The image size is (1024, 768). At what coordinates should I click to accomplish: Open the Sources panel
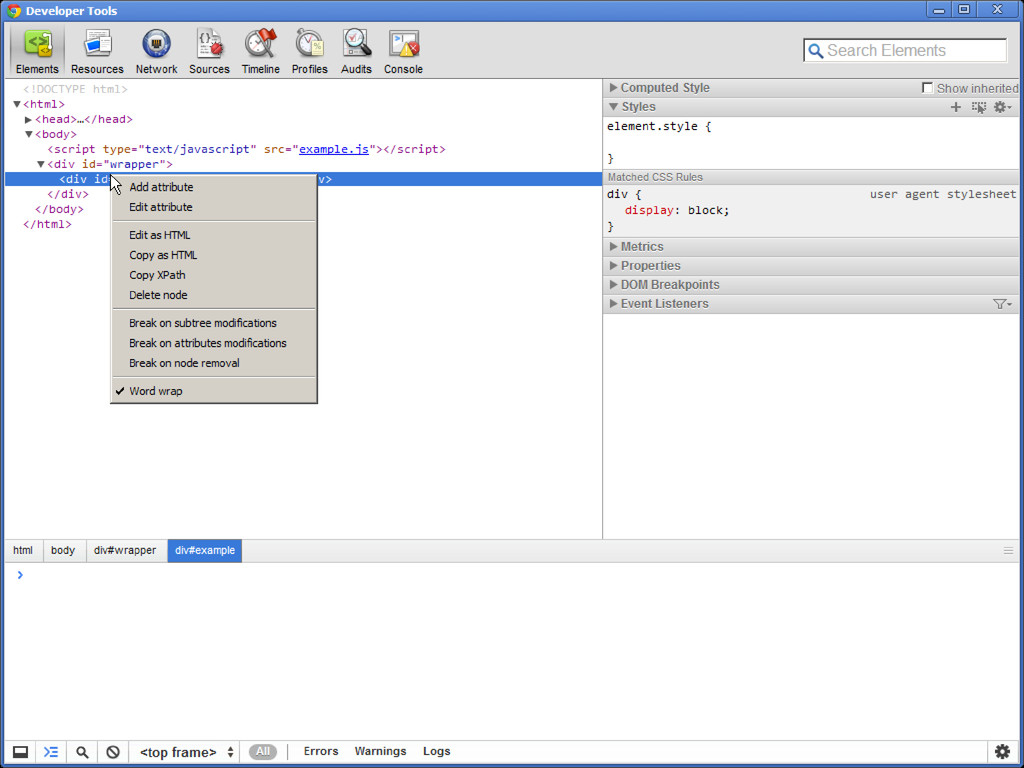tap(209, 52)
